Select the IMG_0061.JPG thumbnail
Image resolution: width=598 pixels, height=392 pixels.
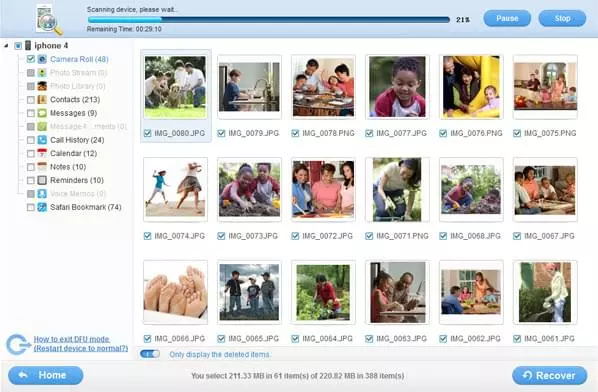[x=545, y=292]
